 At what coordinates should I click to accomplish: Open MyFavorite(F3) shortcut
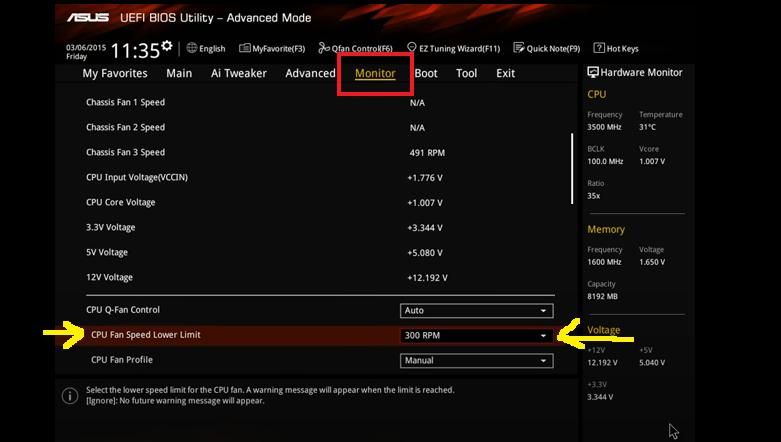point(278,48)
